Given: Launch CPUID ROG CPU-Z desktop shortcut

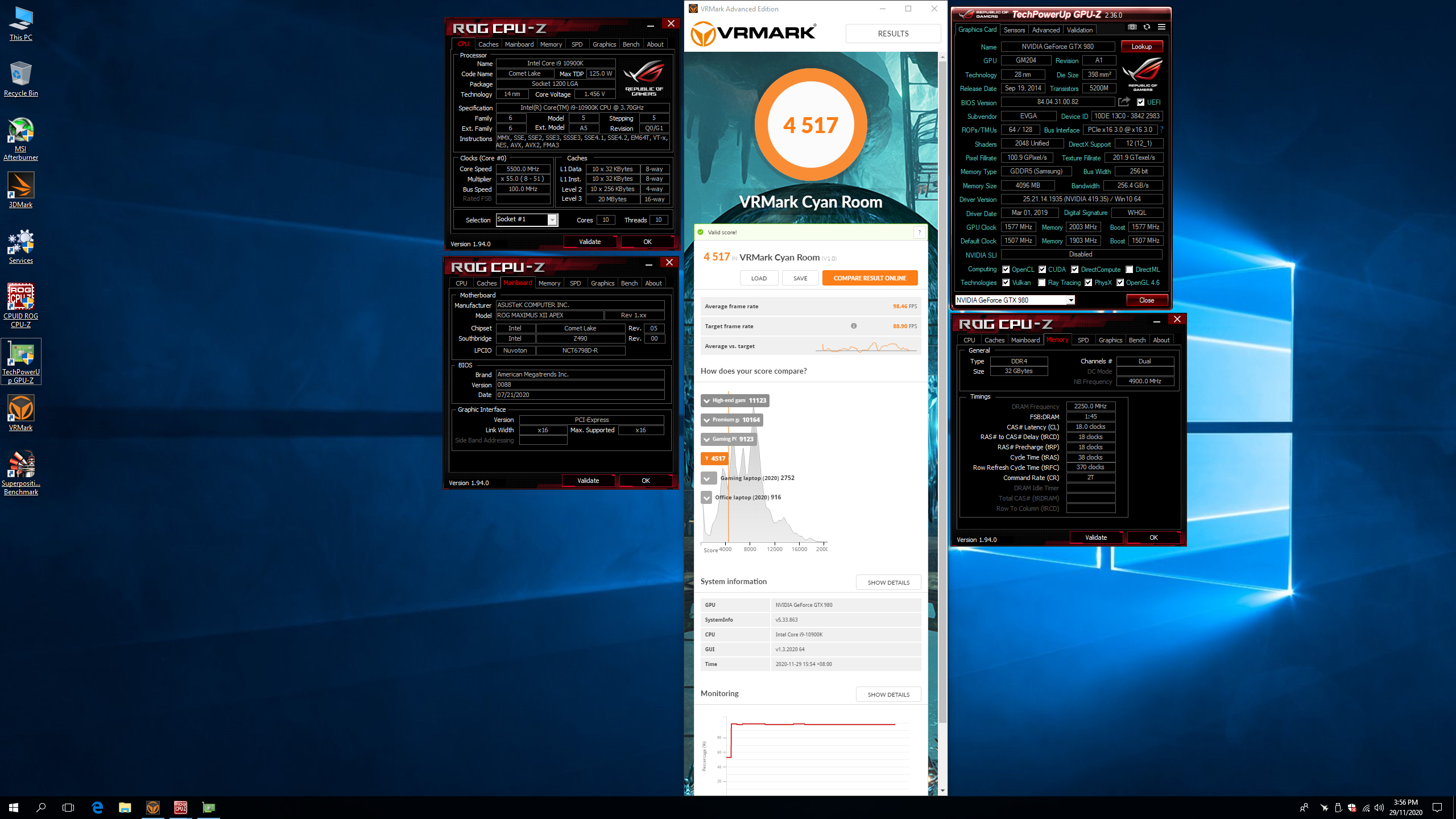Looking at the screenshot, I should pyautogui.click(x=21, y=306).
